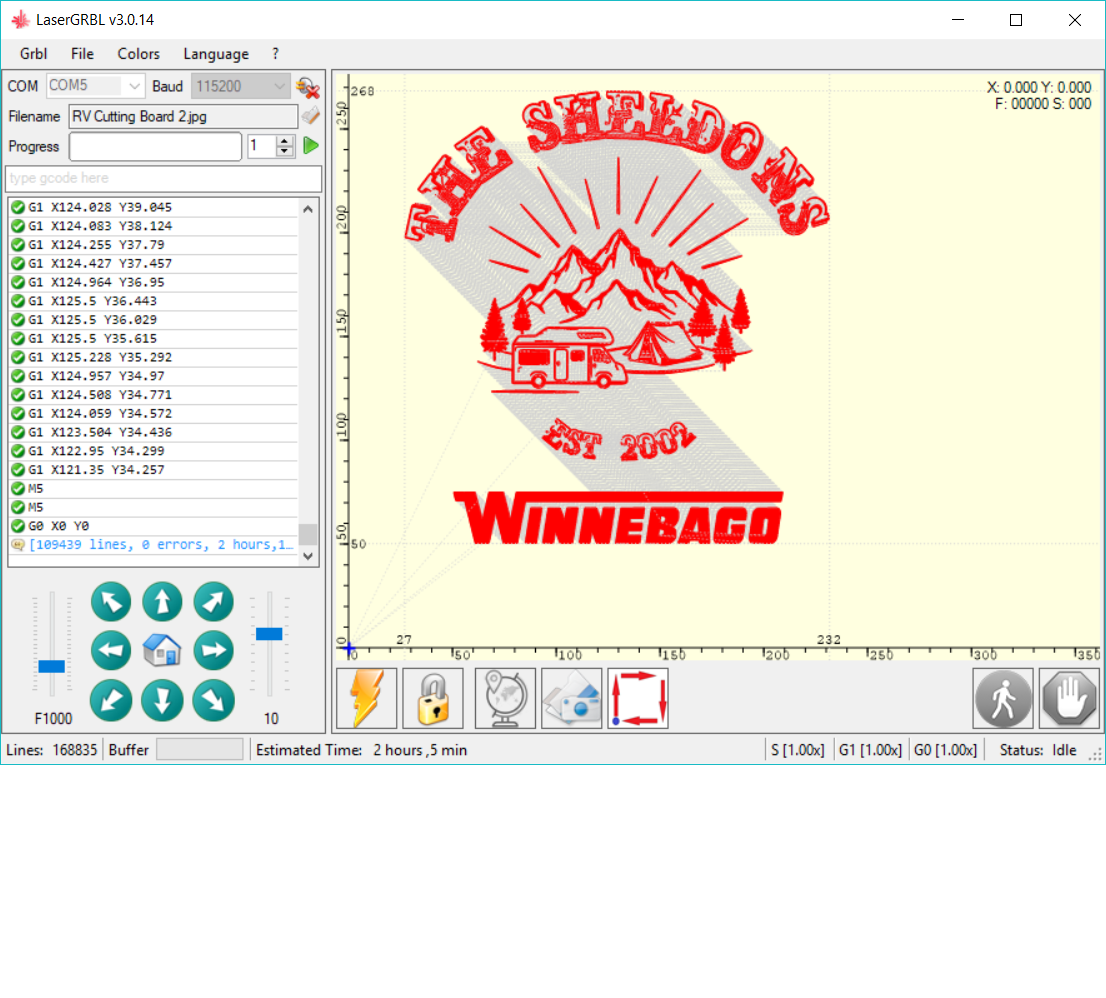Jog right with the right arrow button
The width and height of the screenshot is (1106, 998).
[214, 650]
